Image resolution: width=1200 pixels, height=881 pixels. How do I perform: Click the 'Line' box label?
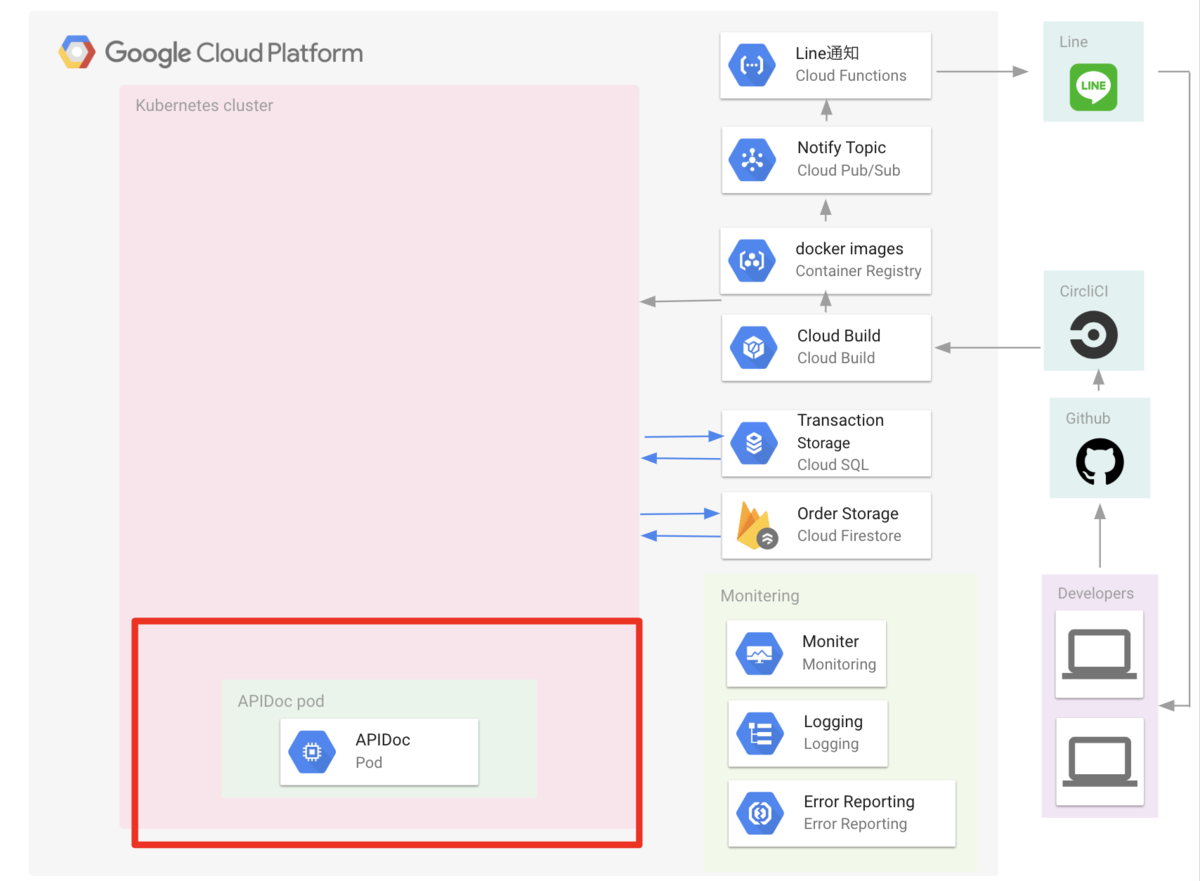1073,42
